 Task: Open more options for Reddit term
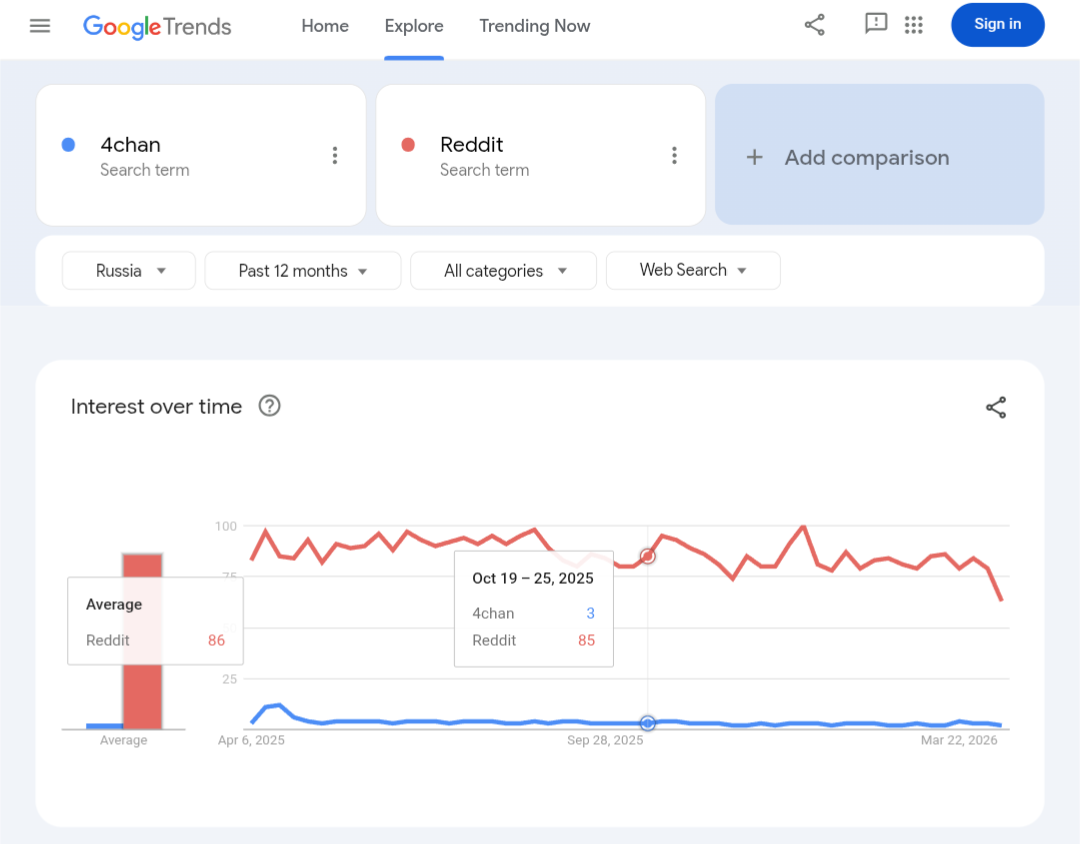coord(674,156)
